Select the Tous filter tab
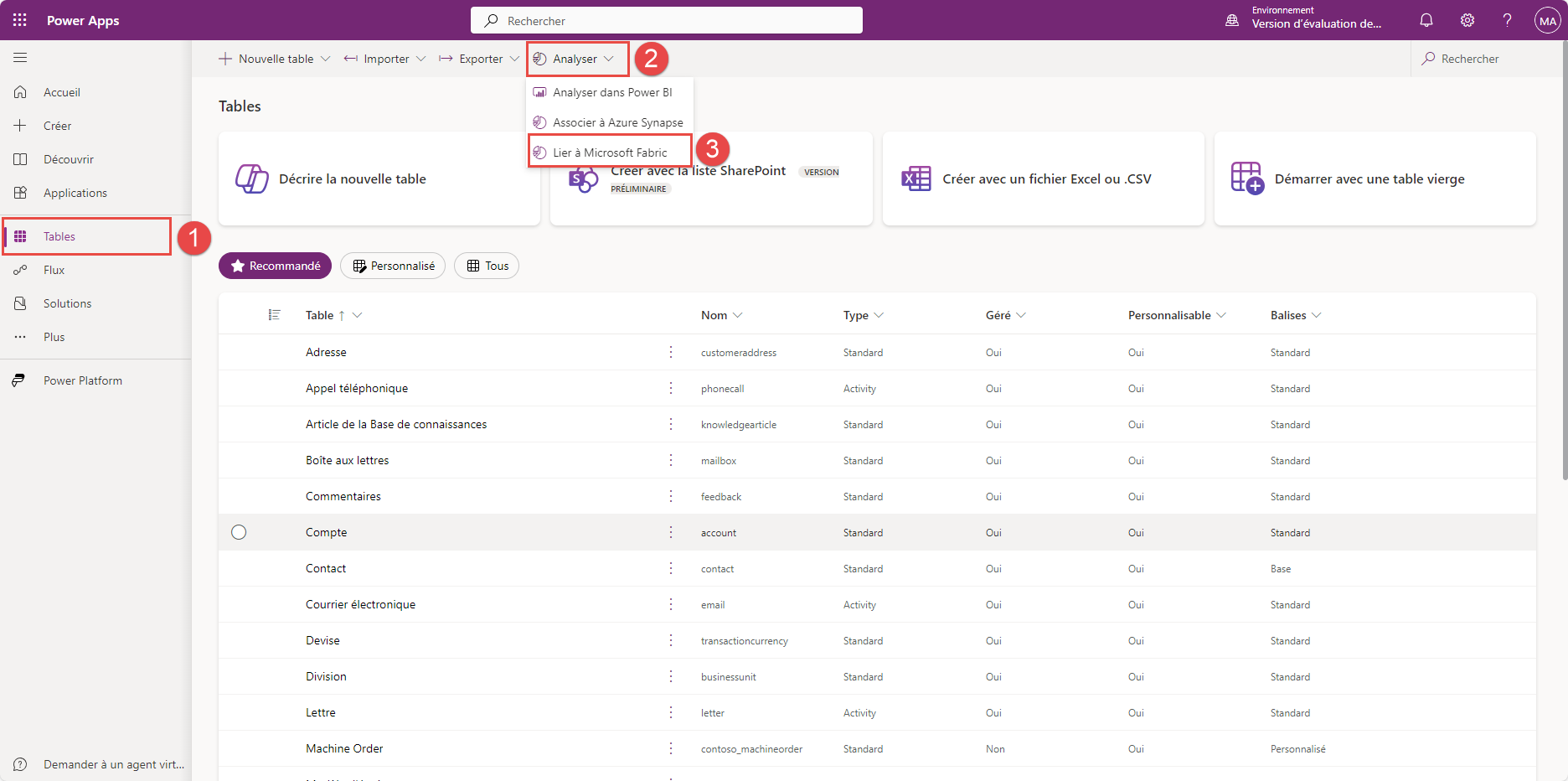Image resolution: width=1568 pixels, height=781 pixels. pyautogui.click(x=487, y=266)
